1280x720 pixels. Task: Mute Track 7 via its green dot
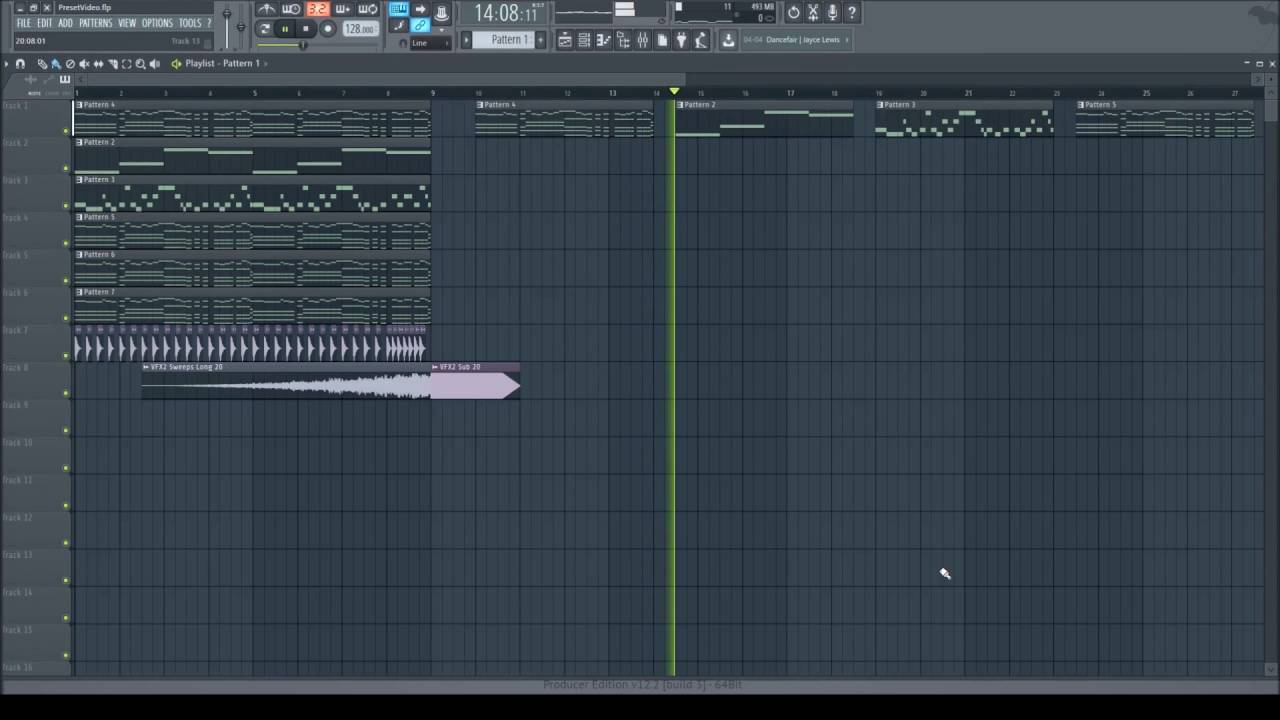67,356
